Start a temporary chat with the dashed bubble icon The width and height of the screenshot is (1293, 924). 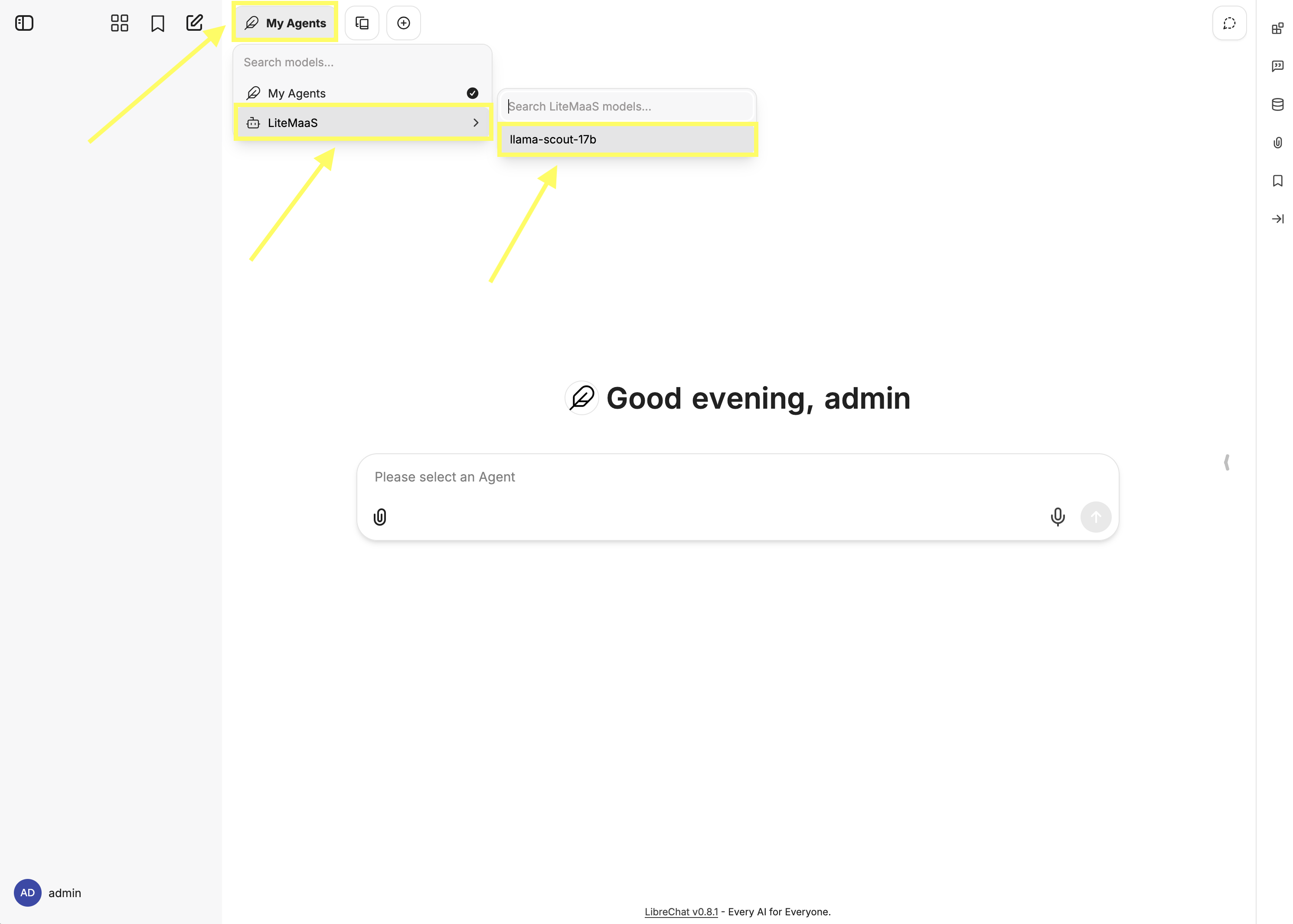click(1229, 23)
